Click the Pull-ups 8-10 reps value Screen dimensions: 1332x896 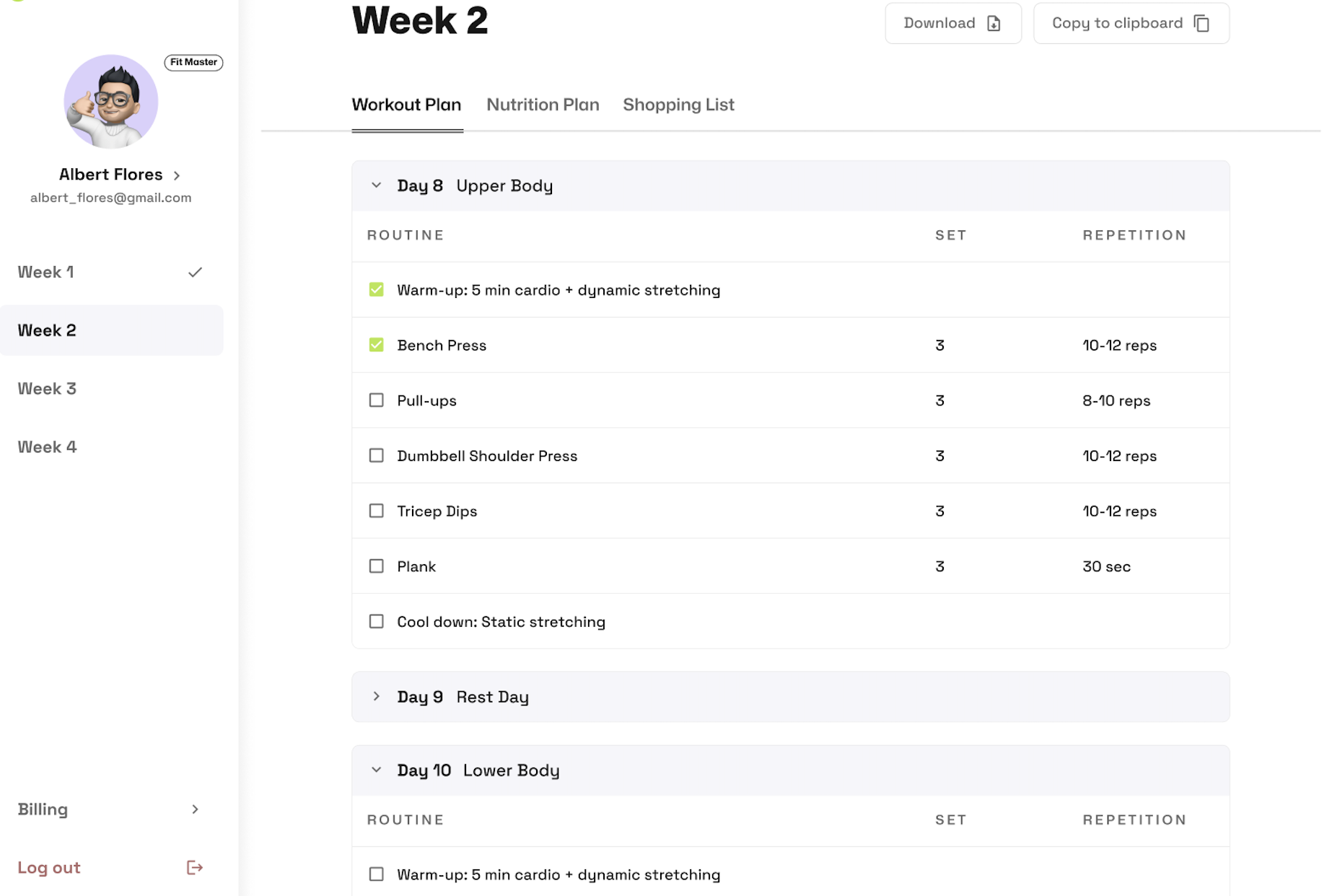click(x=1116, y=400)
